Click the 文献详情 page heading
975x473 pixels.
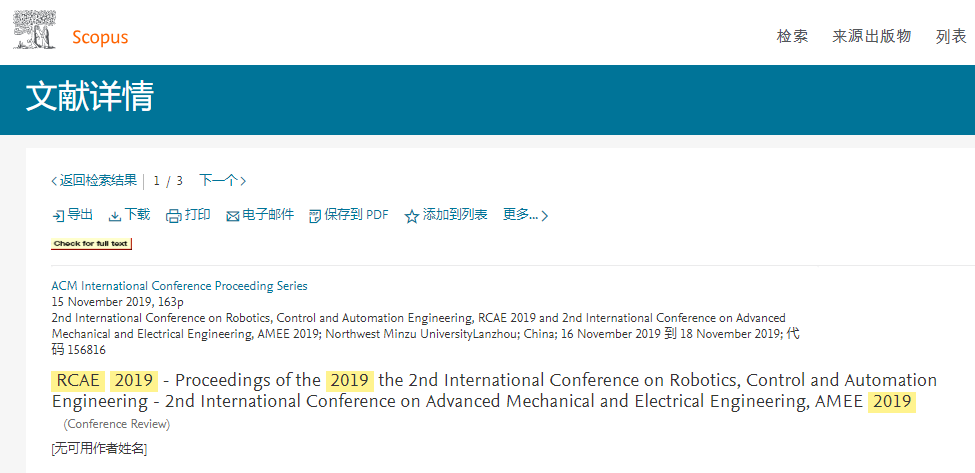(x=90, y=98)
